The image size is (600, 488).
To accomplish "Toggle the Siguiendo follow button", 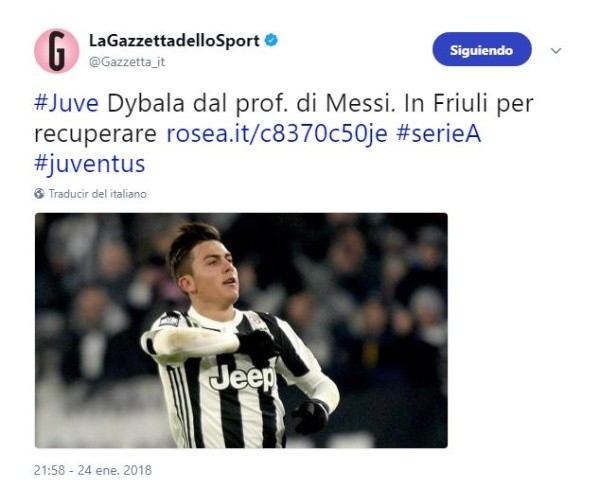I will (482, 49).
